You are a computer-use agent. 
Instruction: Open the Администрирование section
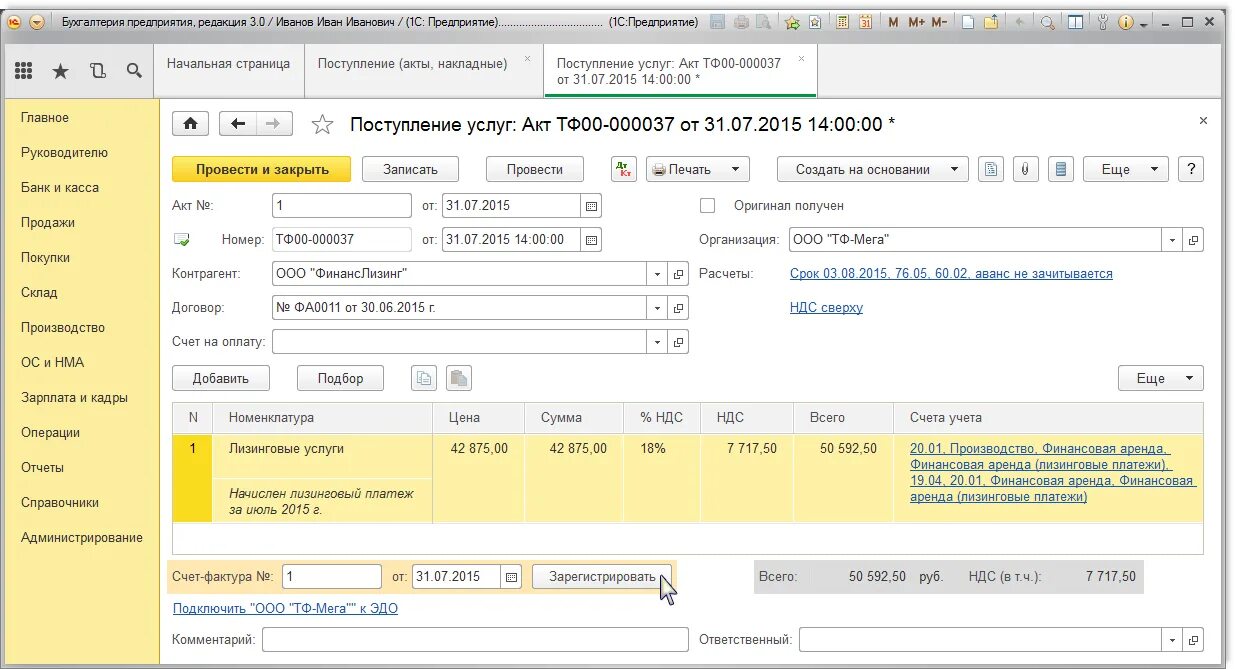pos(82,537)
